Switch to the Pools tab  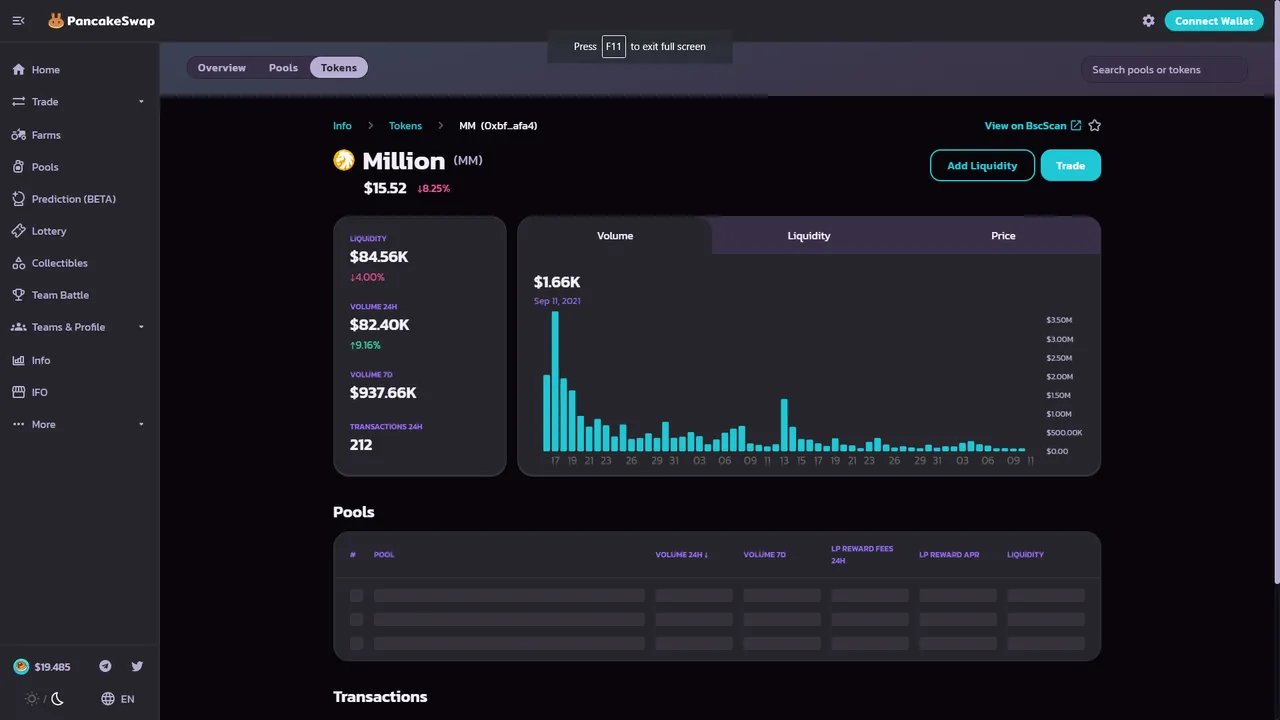pyautogui.click(x=283, y=68)
